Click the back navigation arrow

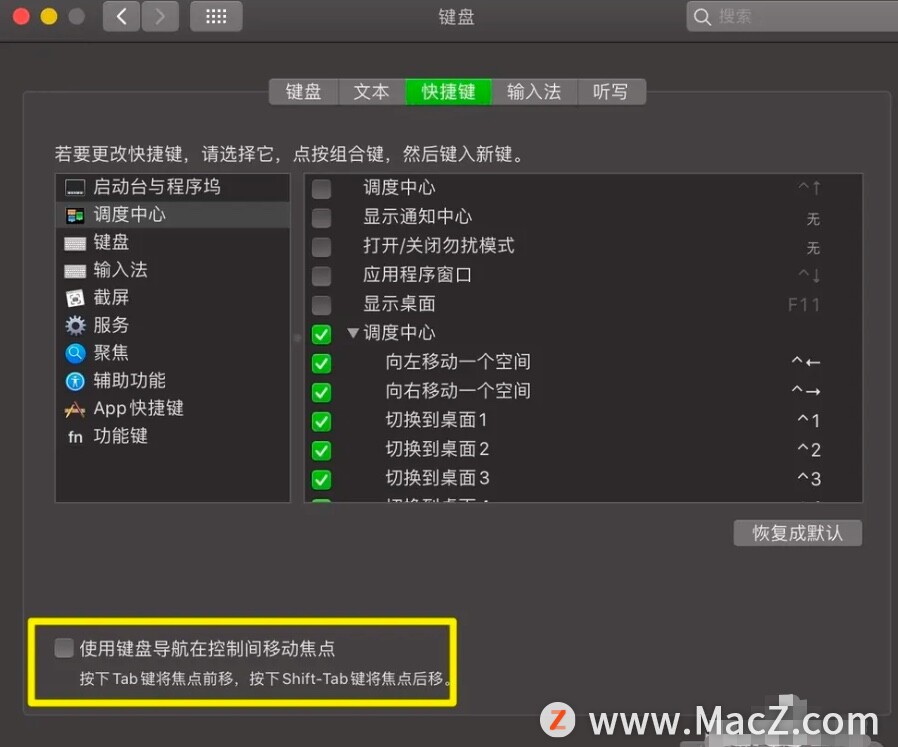tap(121, 17)
